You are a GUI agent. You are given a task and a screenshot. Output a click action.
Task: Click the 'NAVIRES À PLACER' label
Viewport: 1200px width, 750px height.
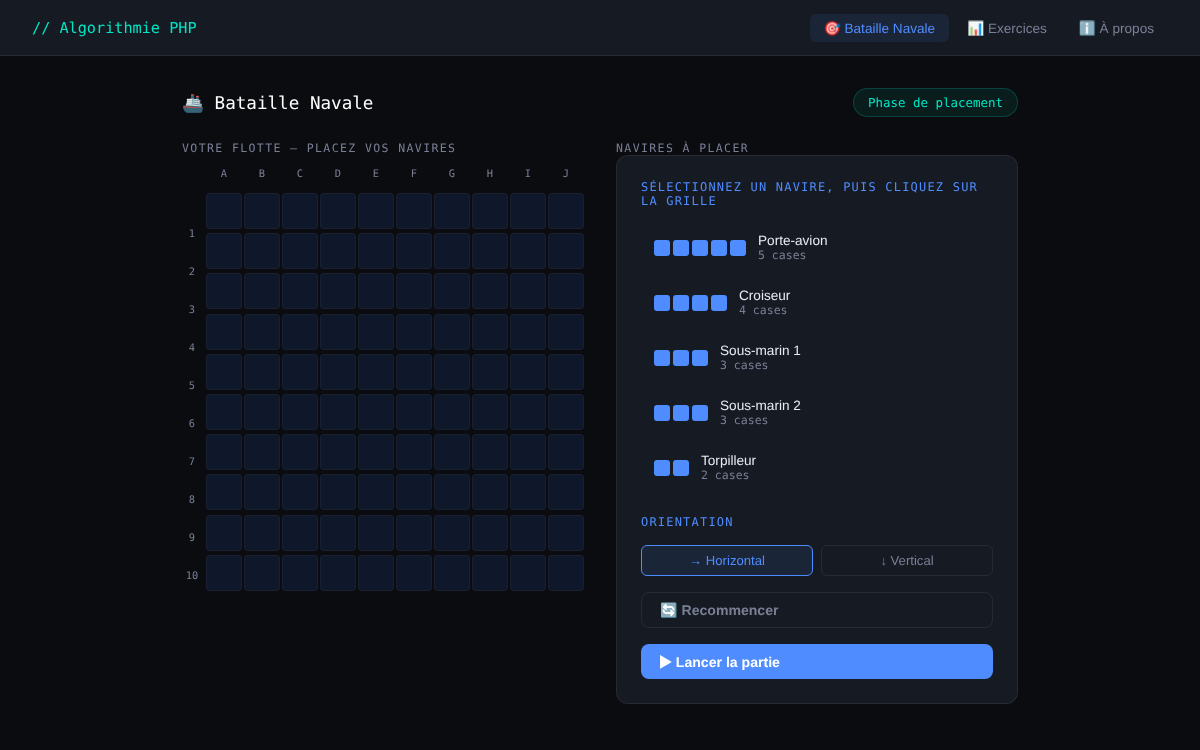pyautogui.click(x=682, y=148)
